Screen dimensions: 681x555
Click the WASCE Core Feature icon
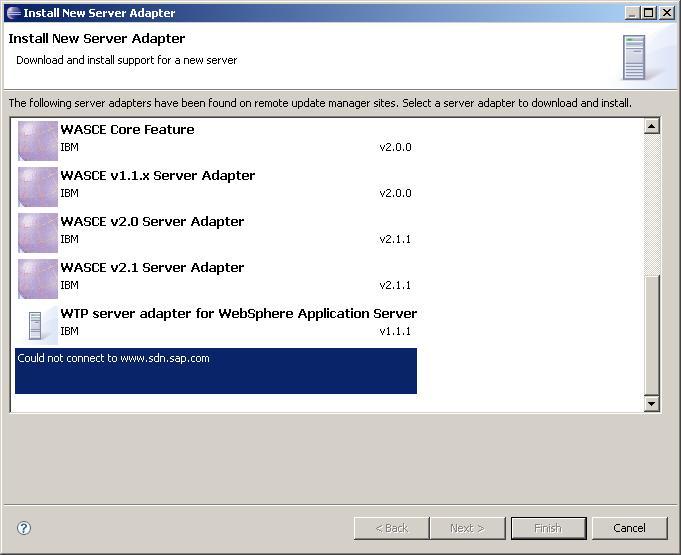(x=38, y=141)
